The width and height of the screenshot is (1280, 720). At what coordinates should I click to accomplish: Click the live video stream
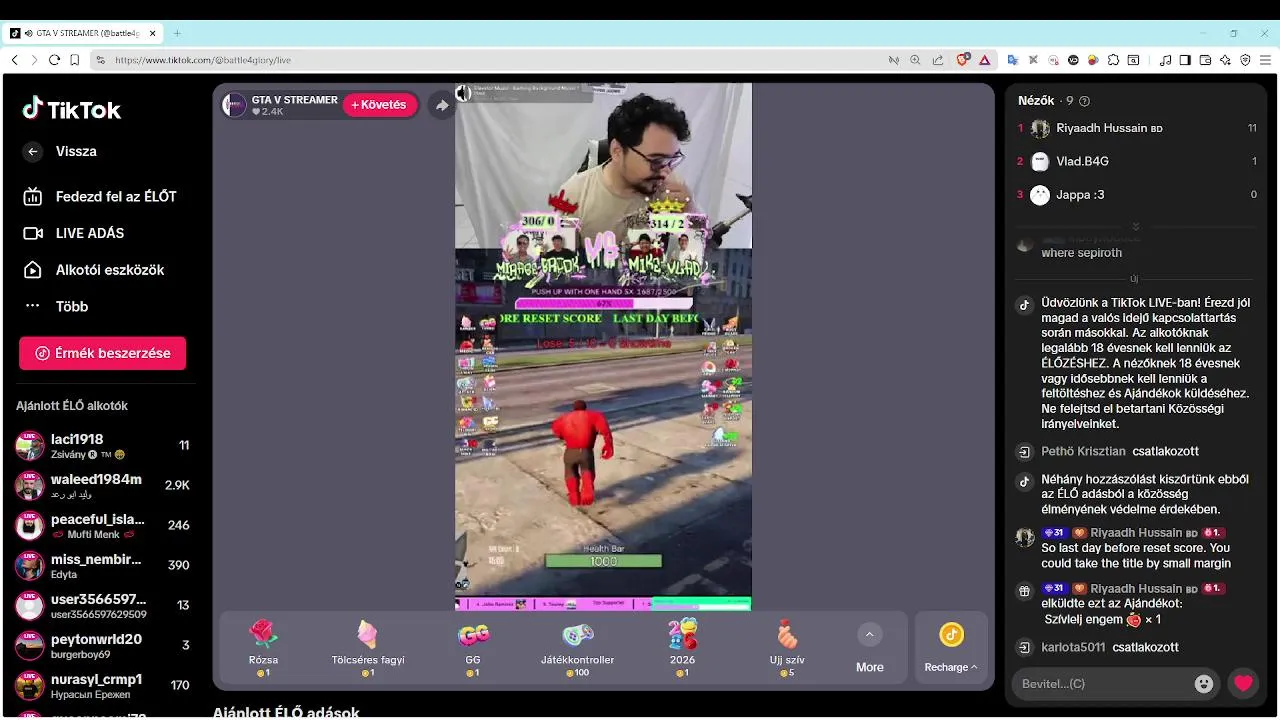603,346
